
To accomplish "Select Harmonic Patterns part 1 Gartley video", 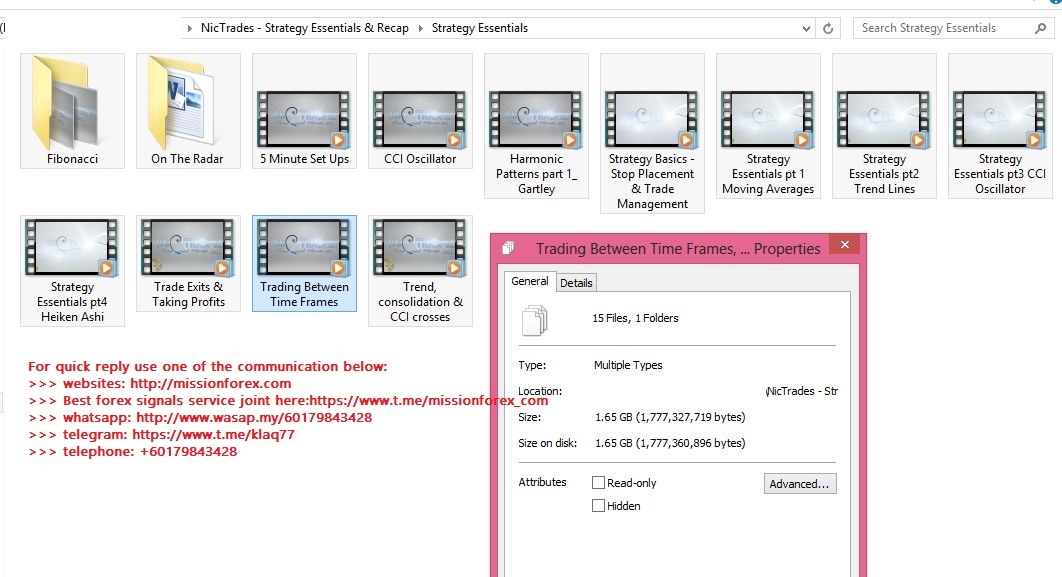I will 536,126.
